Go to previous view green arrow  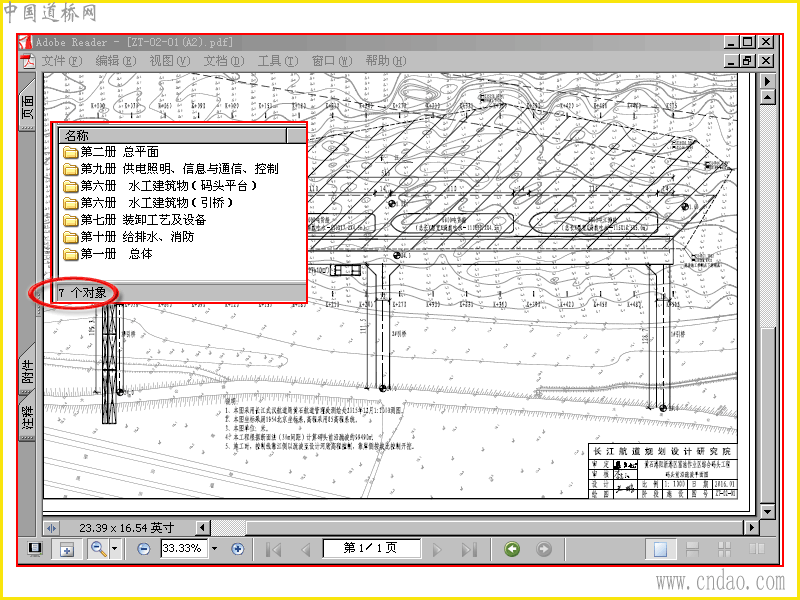(512, 549)
